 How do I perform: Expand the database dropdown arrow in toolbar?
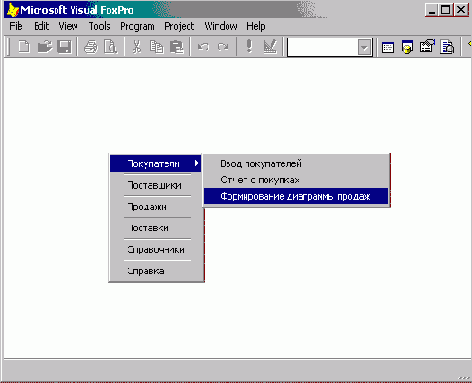click(364, 47)
